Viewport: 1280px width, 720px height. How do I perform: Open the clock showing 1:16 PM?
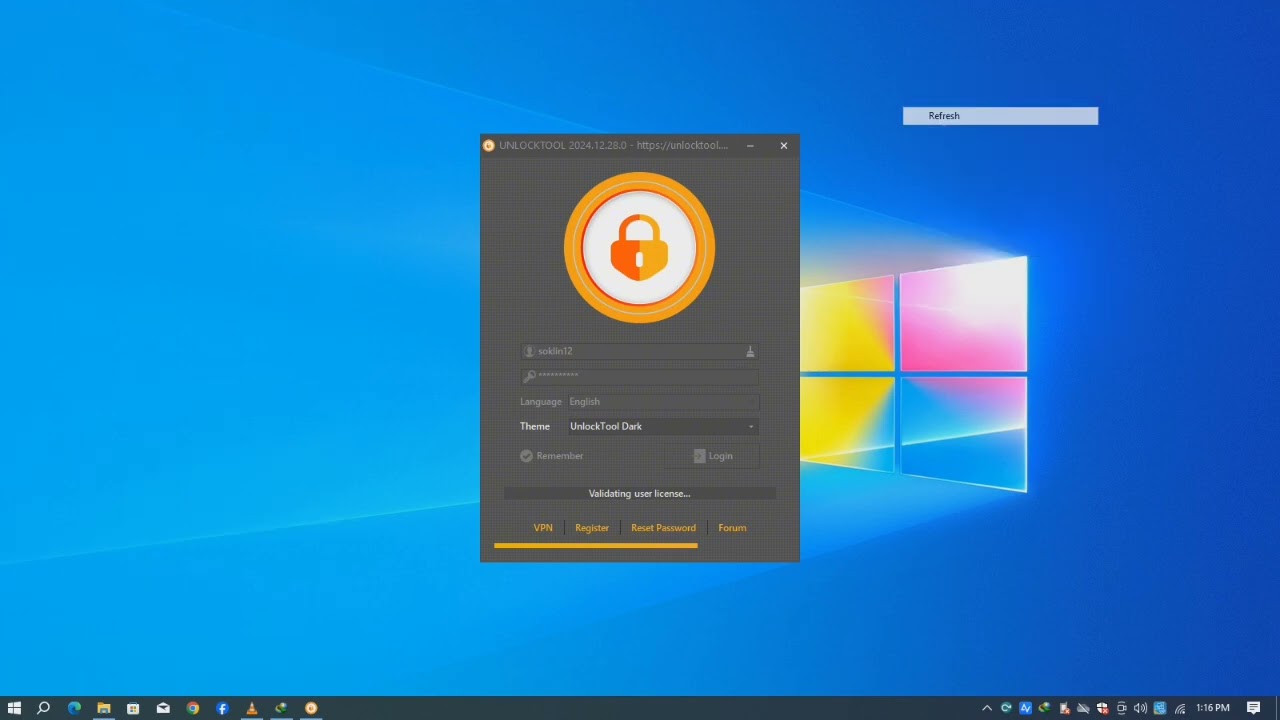click(x=1213, y=708)
